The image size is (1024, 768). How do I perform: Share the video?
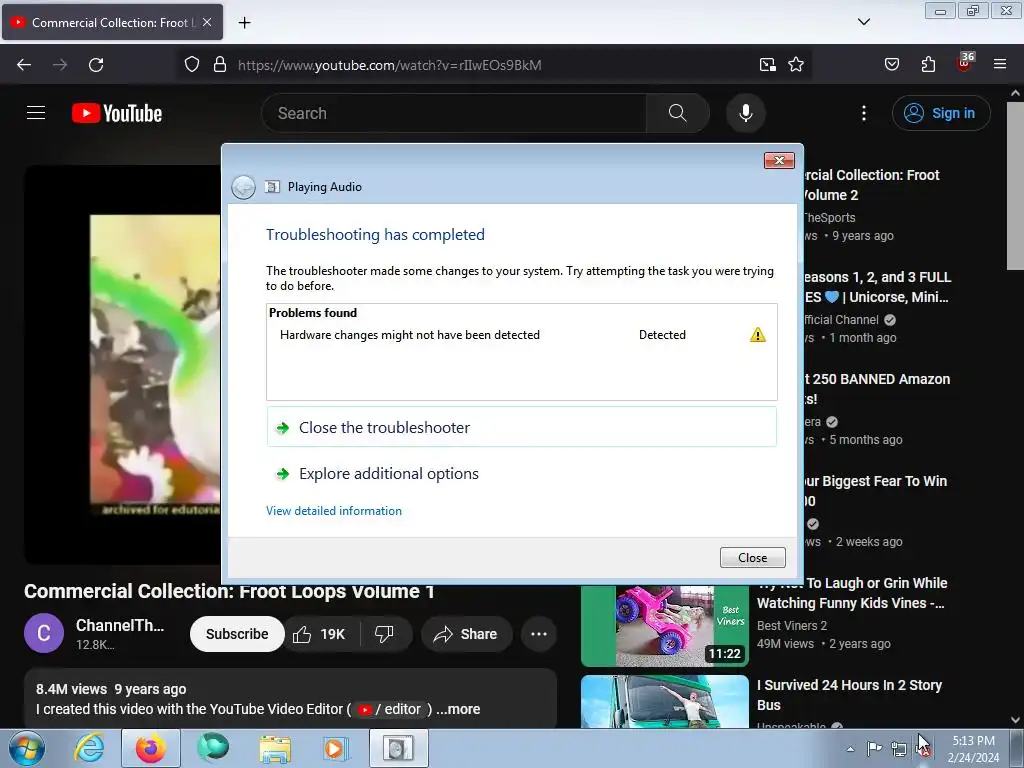pyautogui.click(x=466, y=634)
